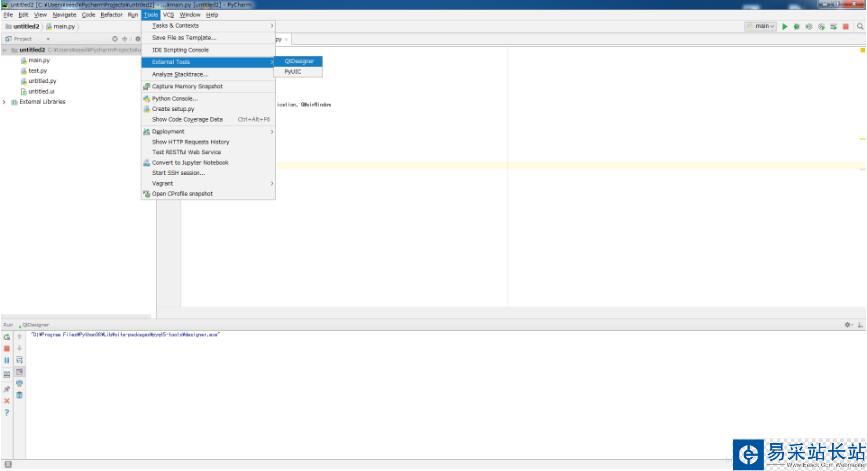Run with coverage icon in top toolbar
The image size is (867, 471).
(x=809, y=27)
